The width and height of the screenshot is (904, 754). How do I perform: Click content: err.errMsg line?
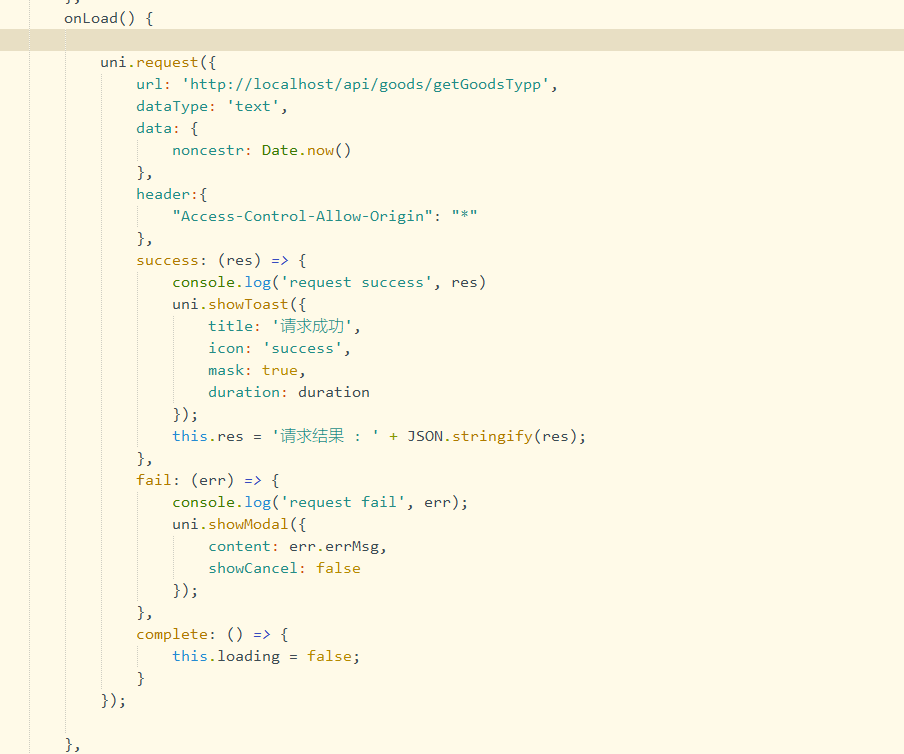click(297, 546)
